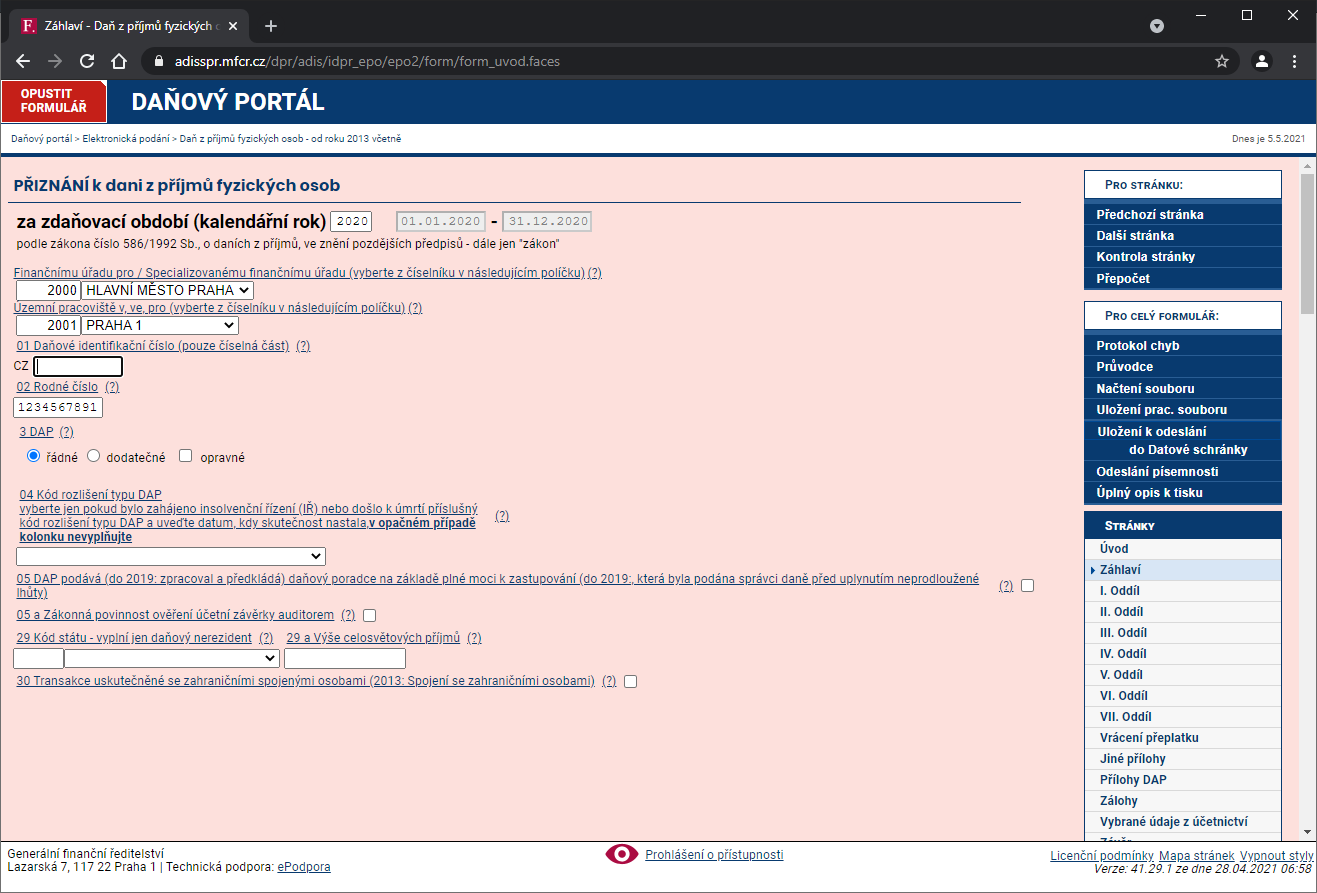Click the browser back arrow
Screen dimensions: 1317x893
pyautogui.click(x=23, y=61)
